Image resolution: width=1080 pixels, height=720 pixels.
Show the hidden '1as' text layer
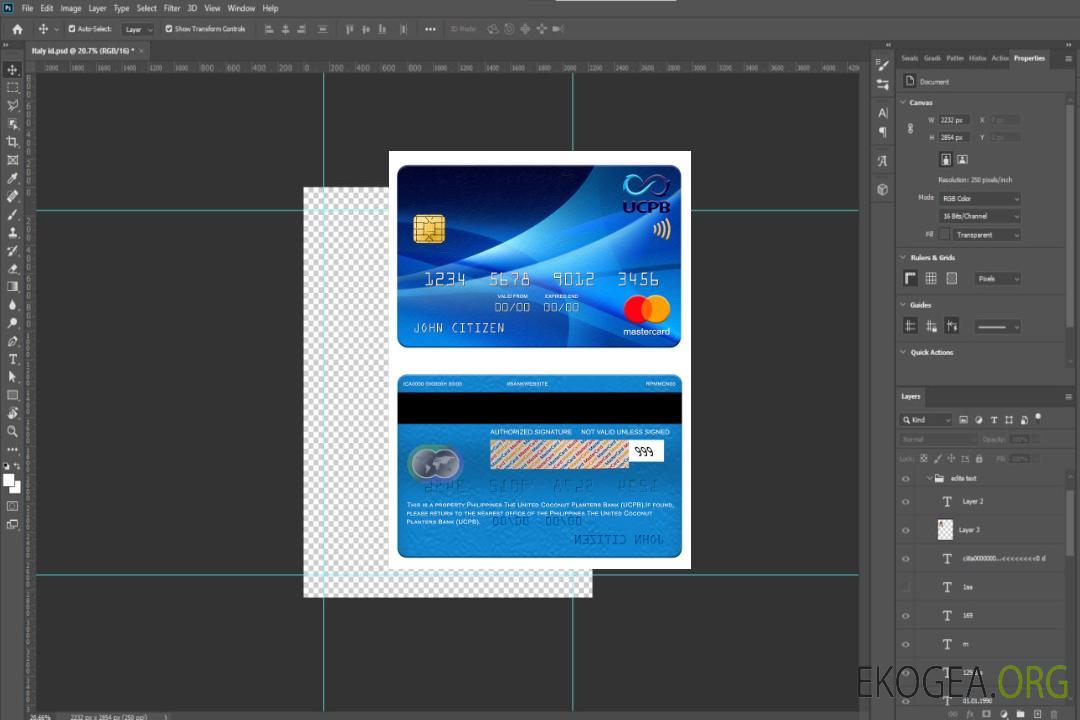coord(906,588)
